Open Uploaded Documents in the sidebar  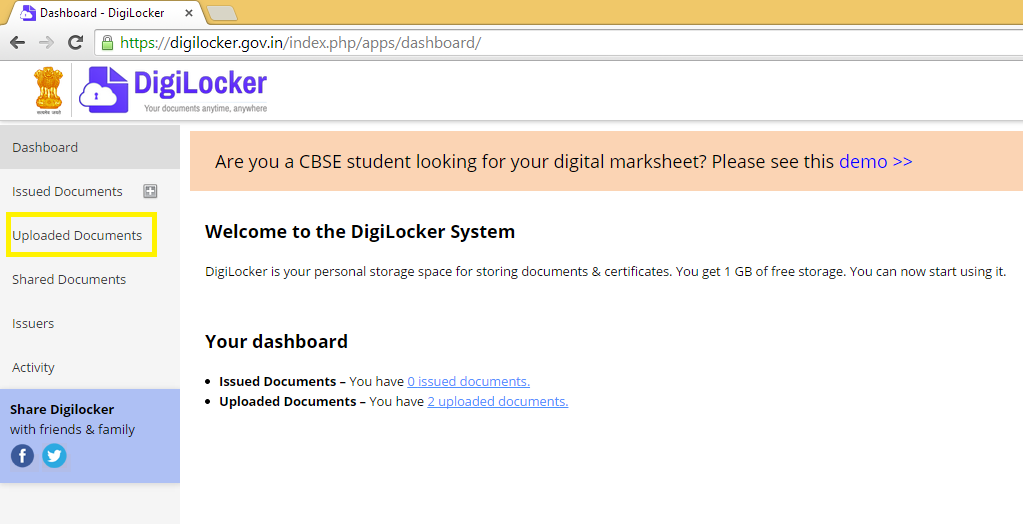[77, 236]
